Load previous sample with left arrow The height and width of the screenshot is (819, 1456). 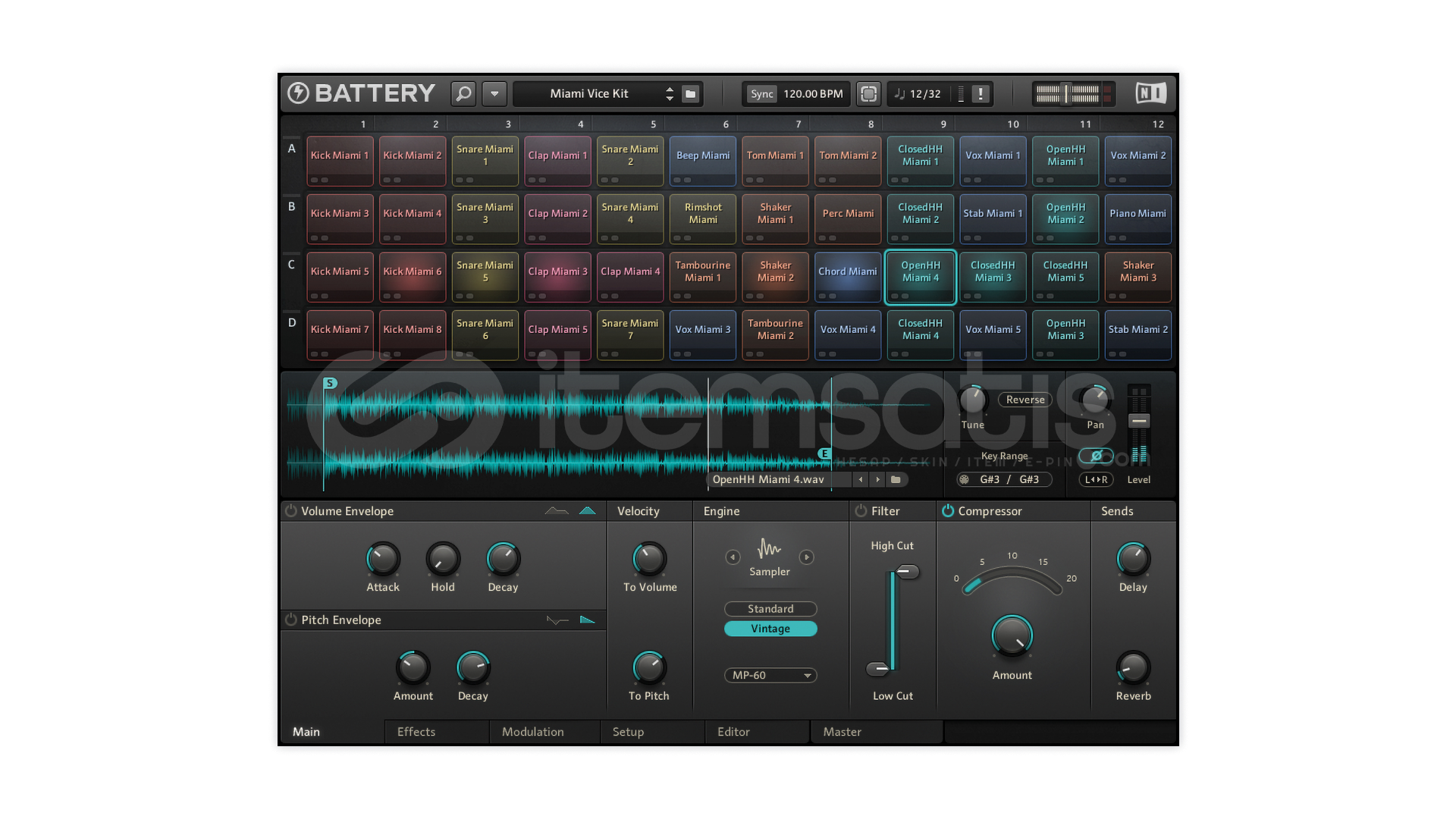(860, 479)
